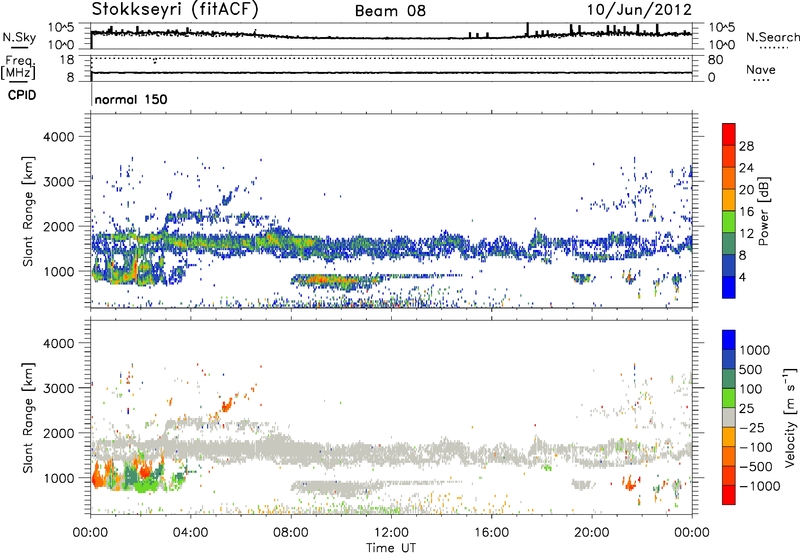Click the 24 value on Power colorbar
This screenshot has height=554, width=800.
746,168
